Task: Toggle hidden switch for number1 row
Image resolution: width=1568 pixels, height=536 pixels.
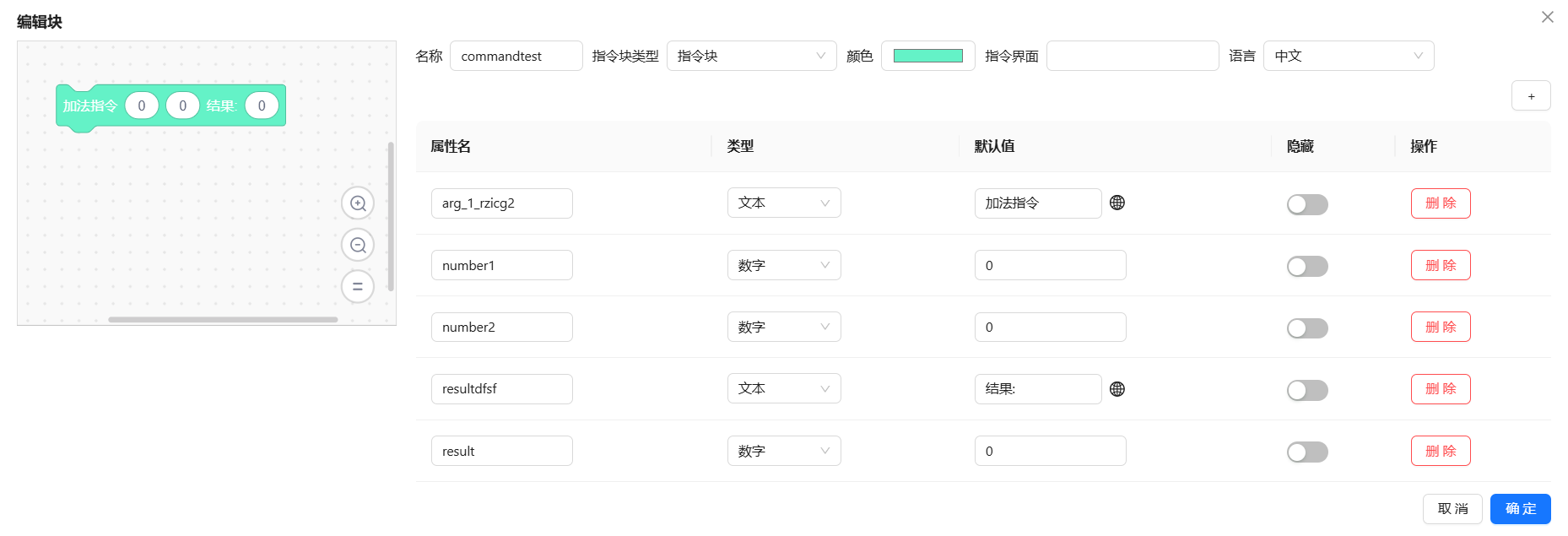Action: point(1307,266)
